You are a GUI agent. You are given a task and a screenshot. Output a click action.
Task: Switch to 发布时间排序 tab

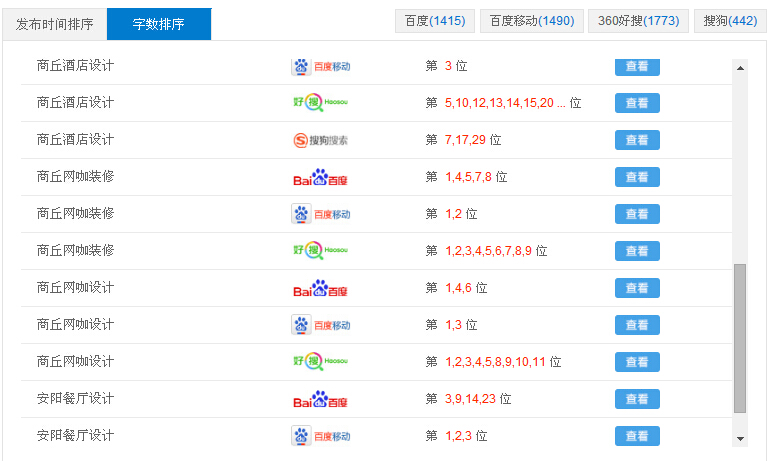54,24
